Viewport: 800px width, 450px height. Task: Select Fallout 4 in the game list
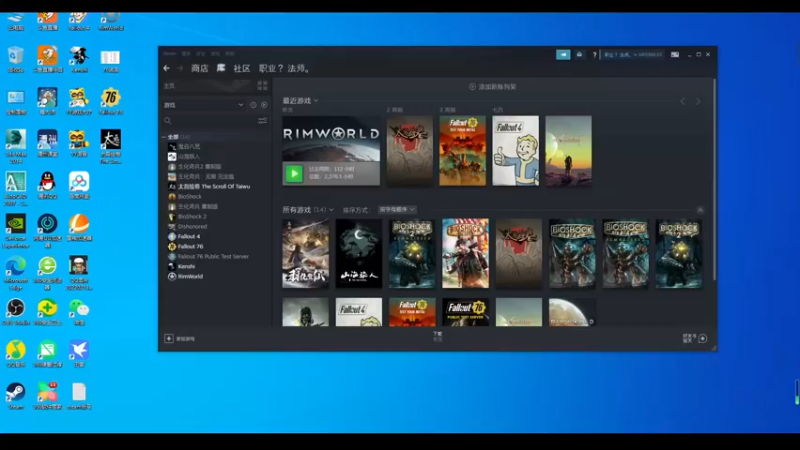(189, 237)
